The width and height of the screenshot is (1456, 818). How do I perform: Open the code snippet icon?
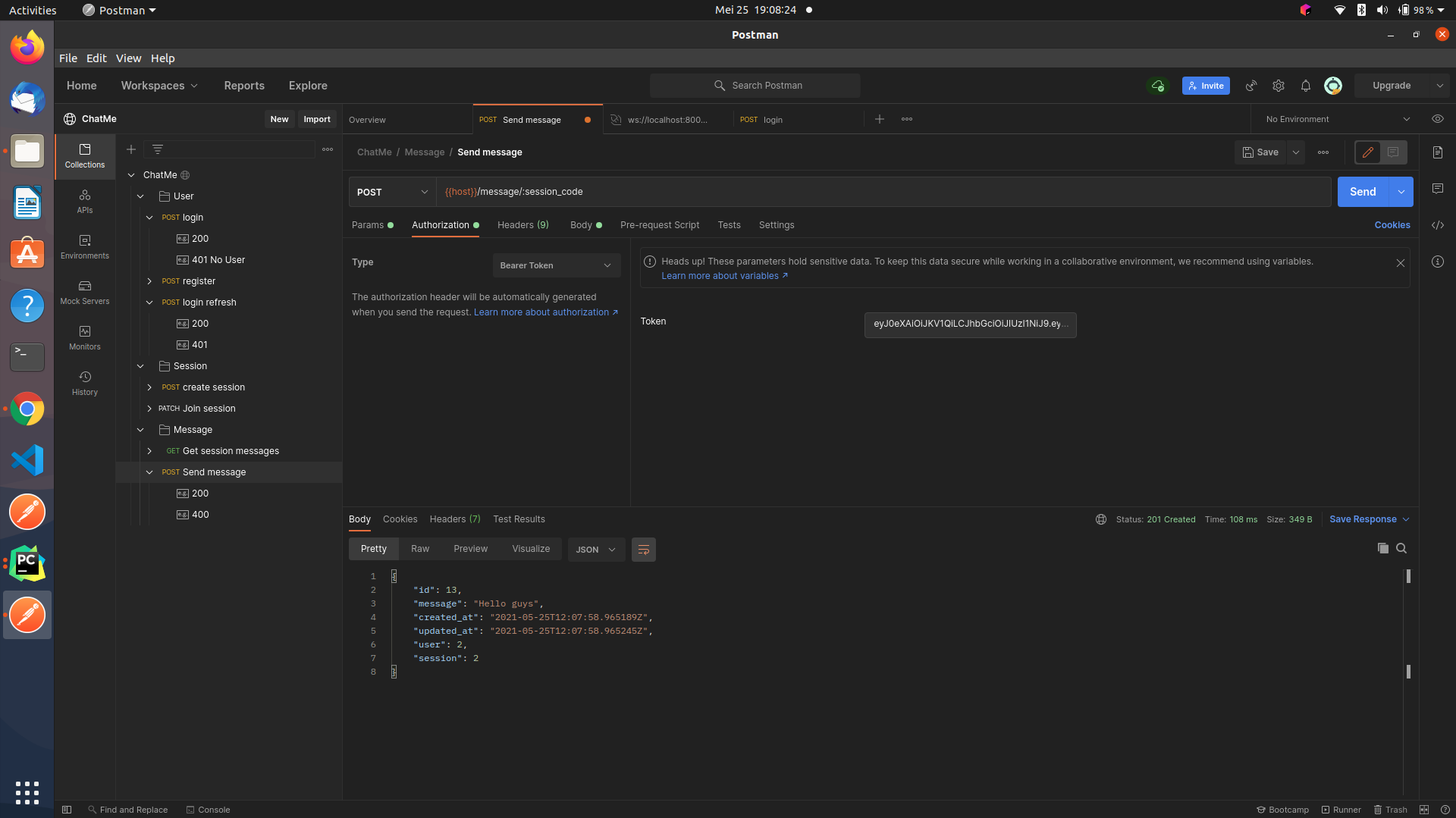pos(1438,225)
